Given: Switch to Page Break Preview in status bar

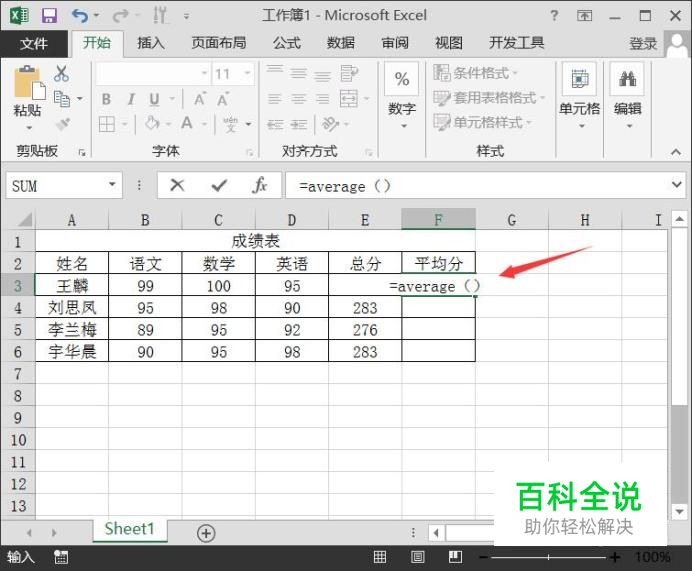Looking at the screenshot, I should tap(455, 557).
